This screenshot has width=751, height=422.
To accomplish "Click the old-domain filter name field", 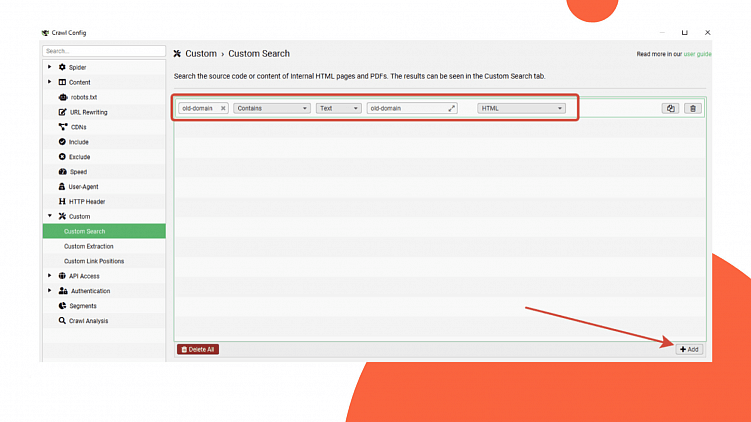I will coord(203,108).
